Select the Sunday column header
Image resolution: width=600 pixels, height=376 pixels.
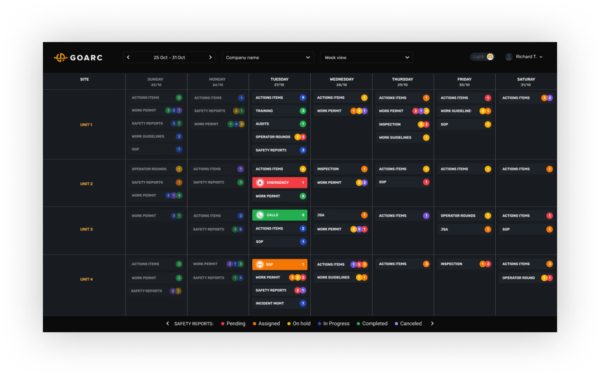[156, 81]
